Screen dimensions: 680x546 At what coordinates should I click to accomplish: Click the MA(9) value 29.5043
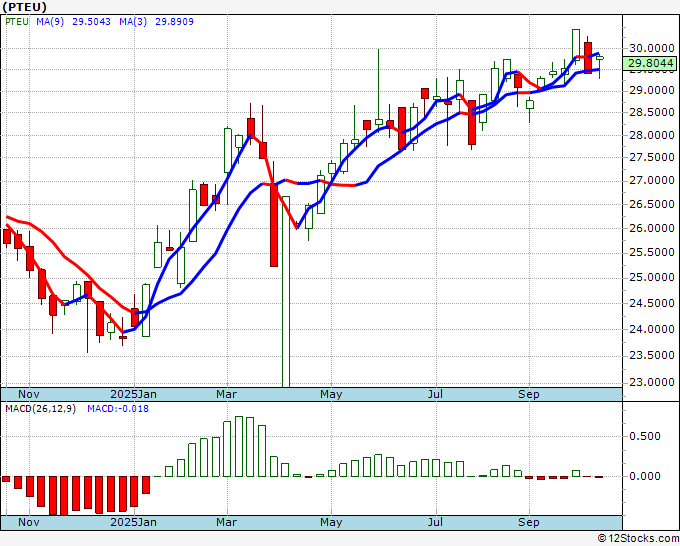[91, 22]
